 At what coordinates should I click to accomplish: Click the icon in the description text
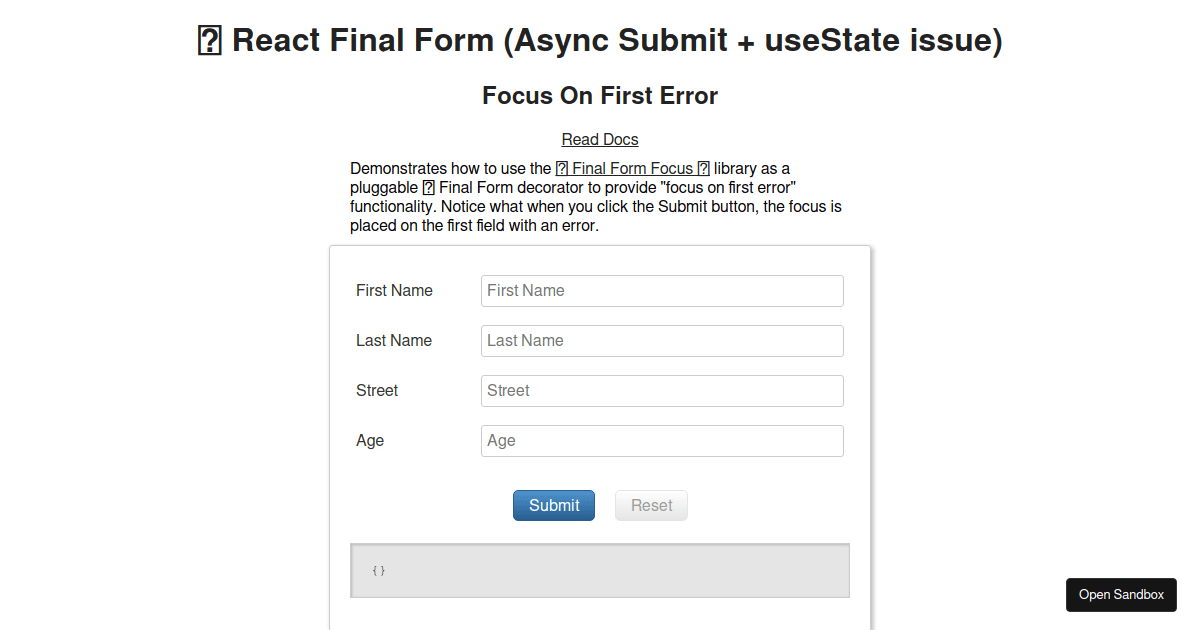[x=429, y=187]
